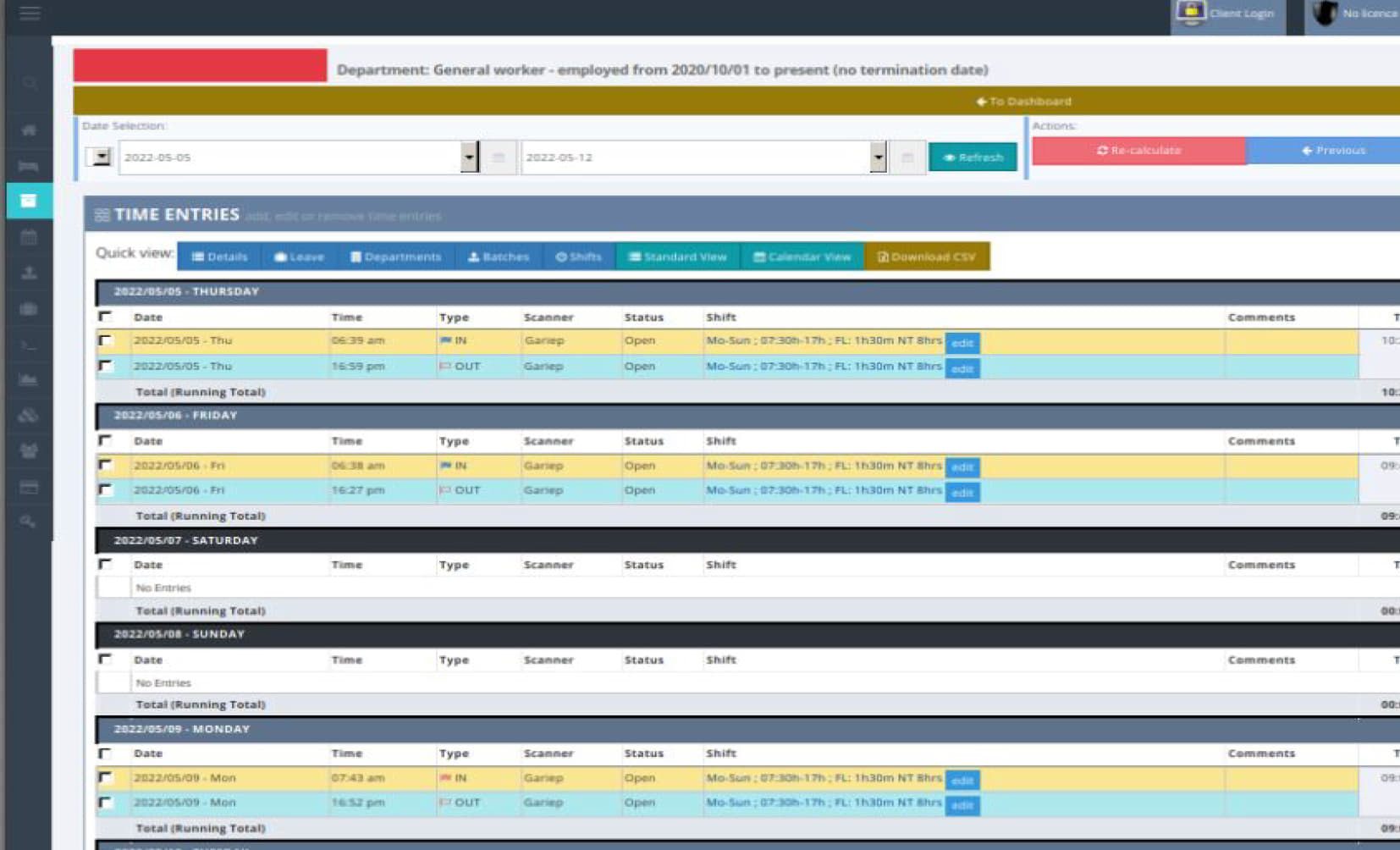Screen dimensions: 1400x850
Task: Click the search icon in sidebar
Action: click(29, 83)
